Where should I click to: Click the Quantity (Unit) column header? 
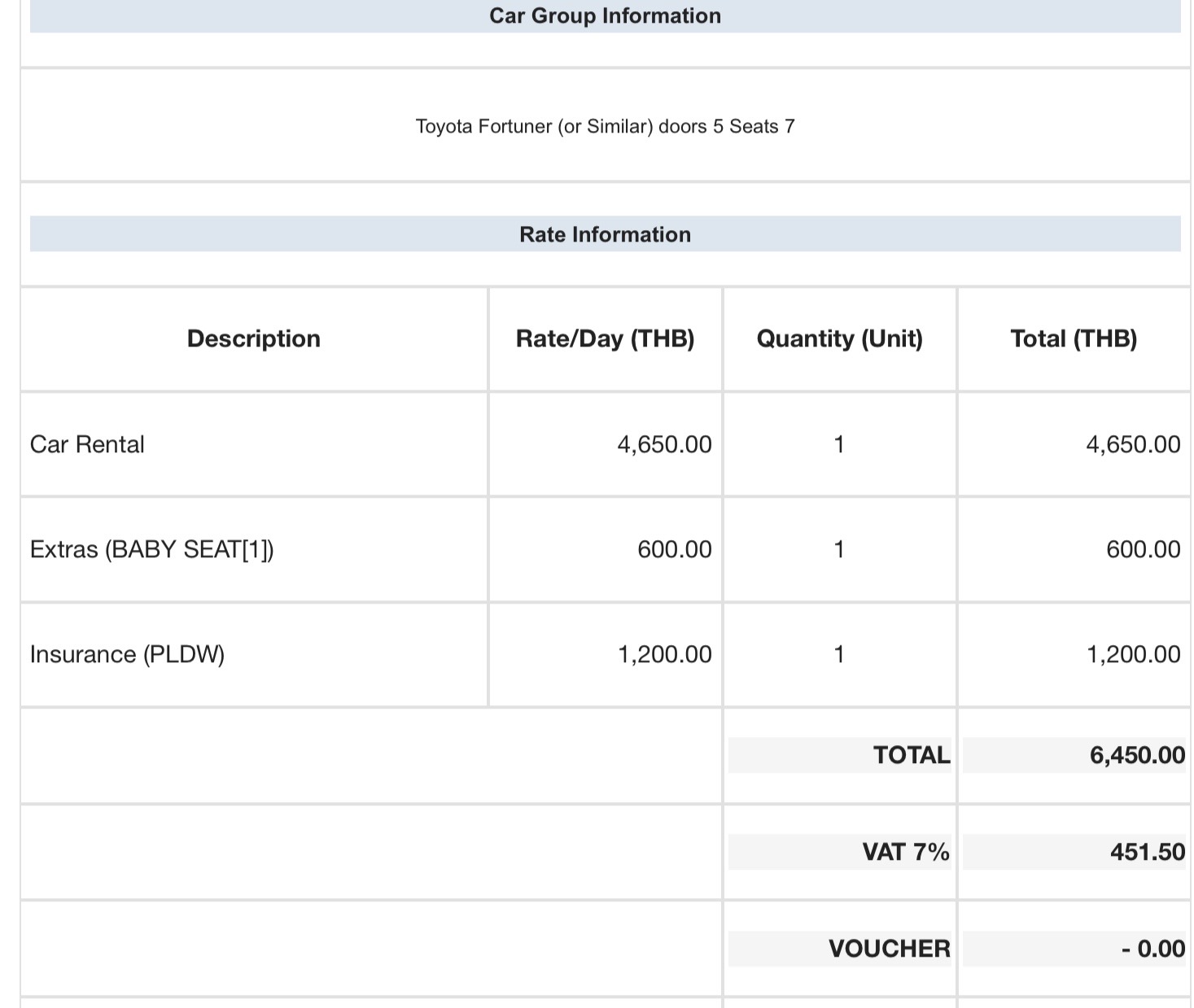pyautogui.click(x=839, y=338)
